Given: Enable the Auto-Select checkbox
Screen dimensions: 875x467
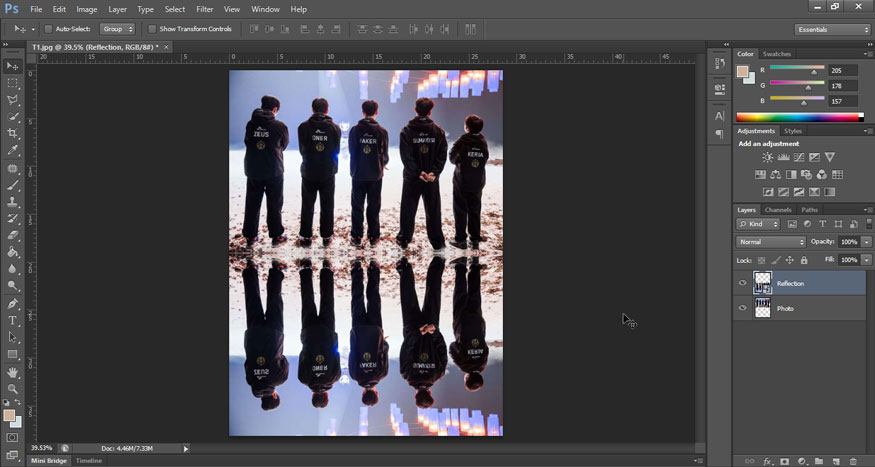Looking at the screenshot, I should point(49,29).
